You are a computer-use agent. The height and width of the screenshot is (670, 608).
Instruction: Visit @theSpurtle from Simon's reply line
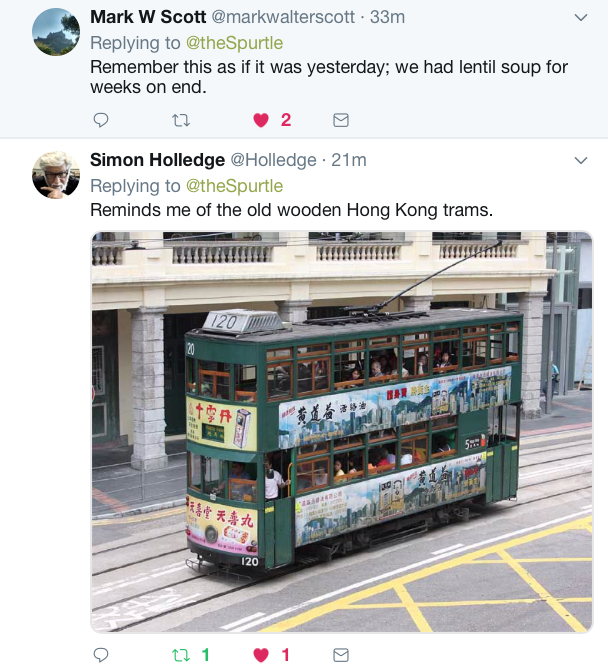click(x=234, y=186)
